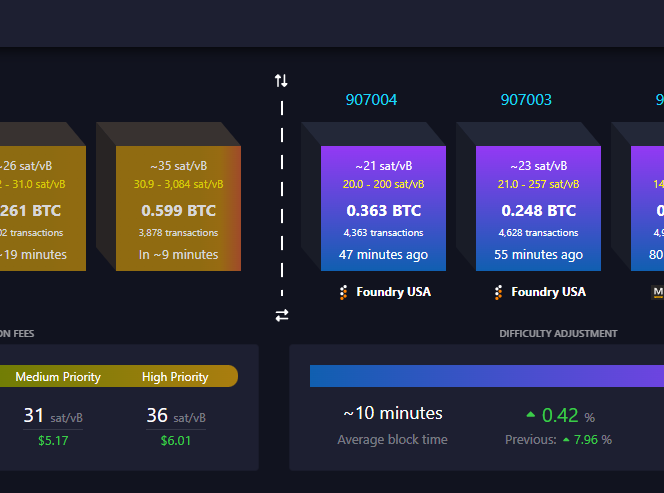Click the left-right swap arrows icon

[282, 315]
